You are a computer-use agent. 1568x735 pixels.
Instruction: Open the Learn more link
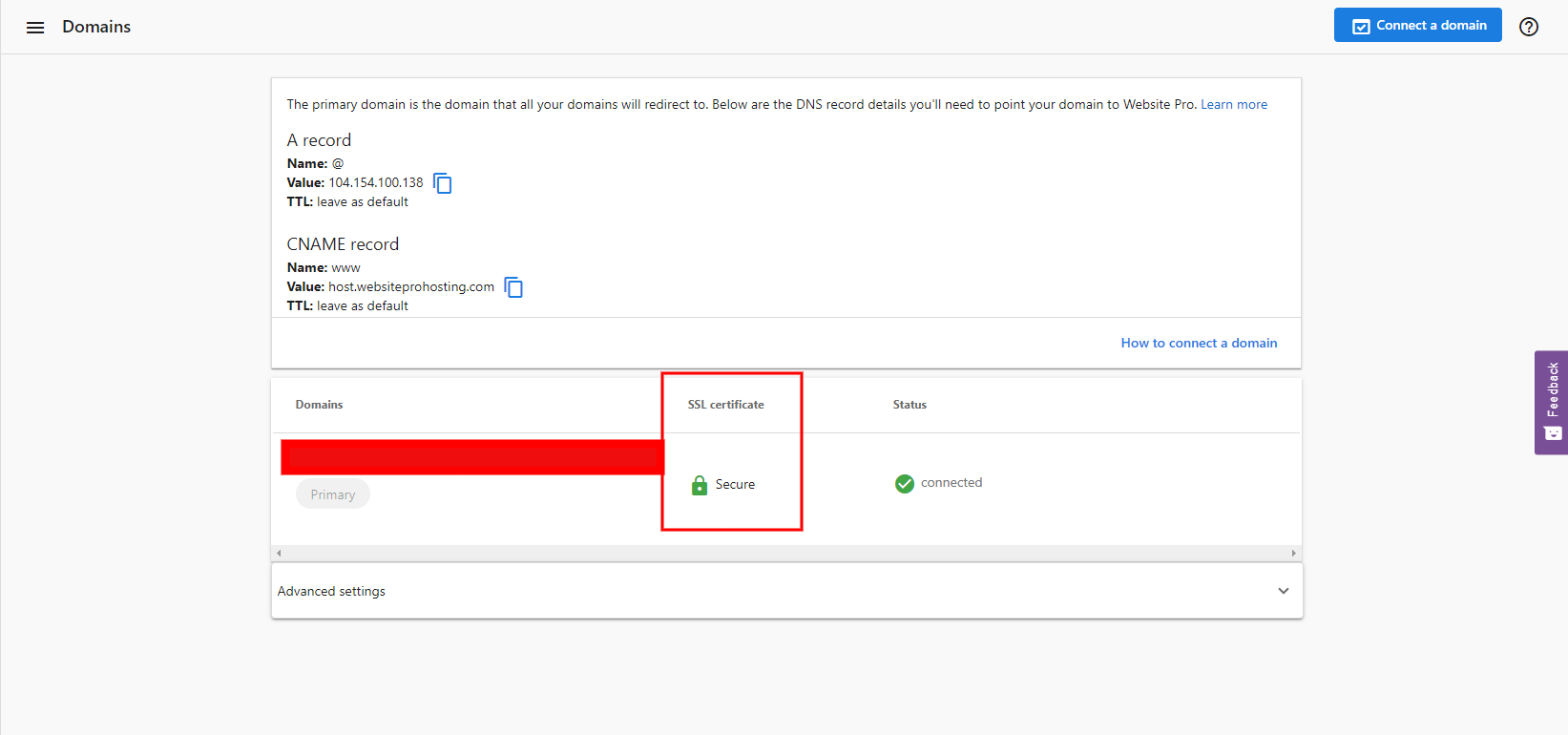(x=1233, y=105)
